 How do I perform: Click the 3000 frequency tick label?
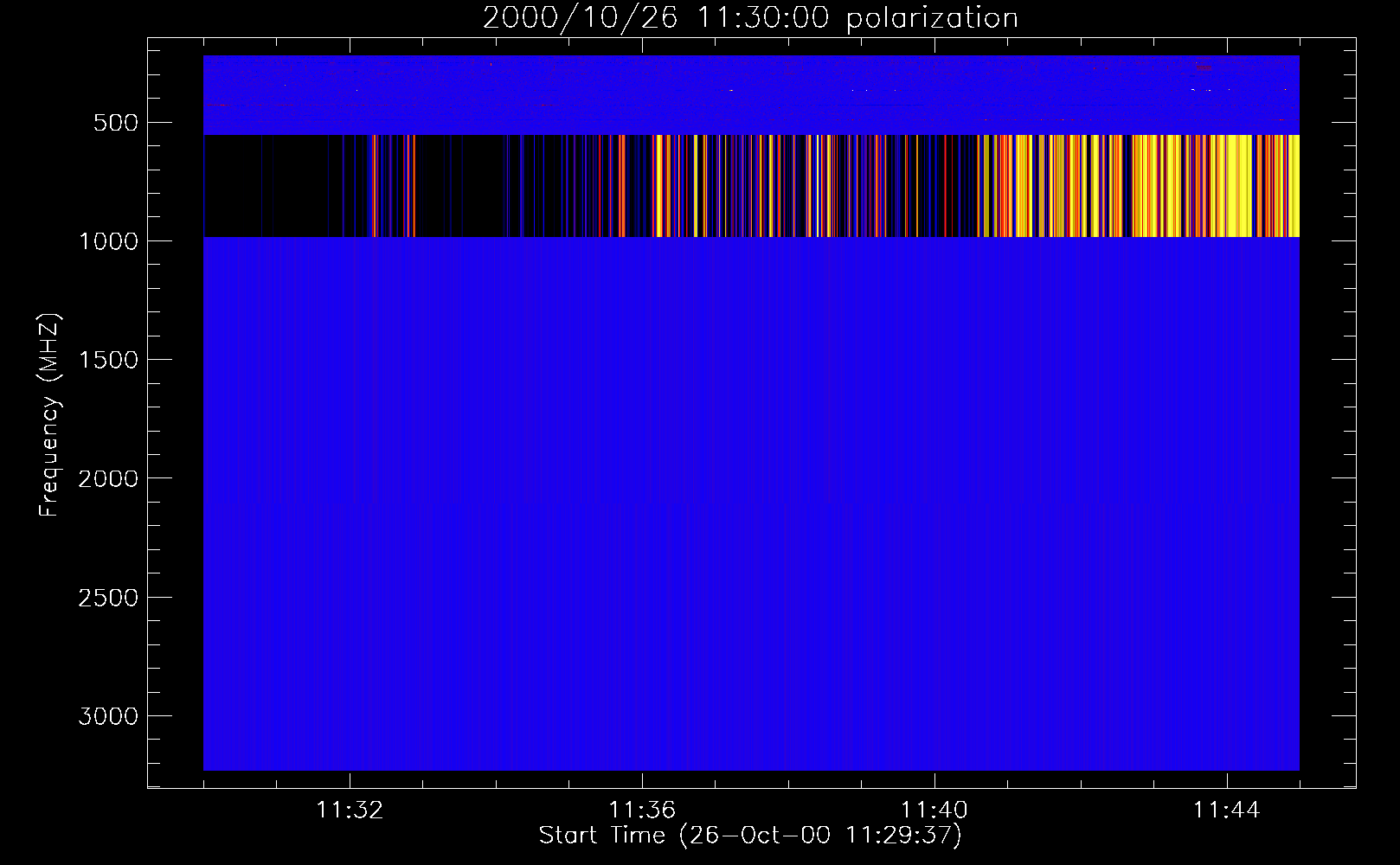[x=108, y=716]
